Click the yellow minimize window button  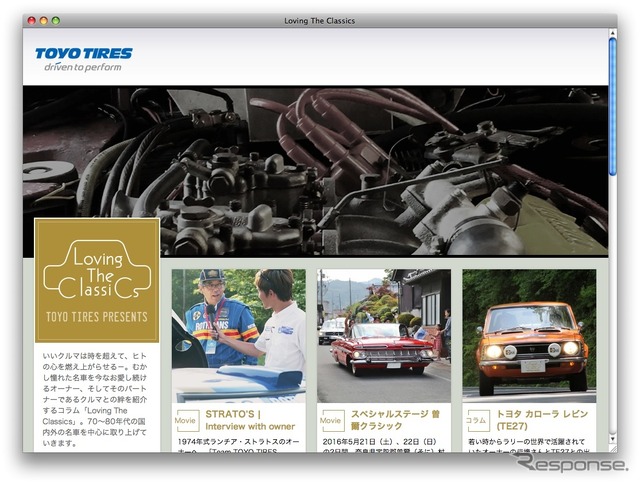click(x=44, y=20)
